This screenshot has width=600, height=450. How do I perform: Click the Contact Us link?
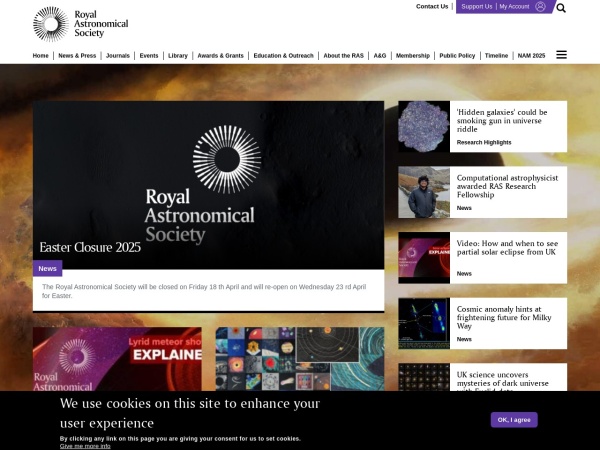(432, 7)
